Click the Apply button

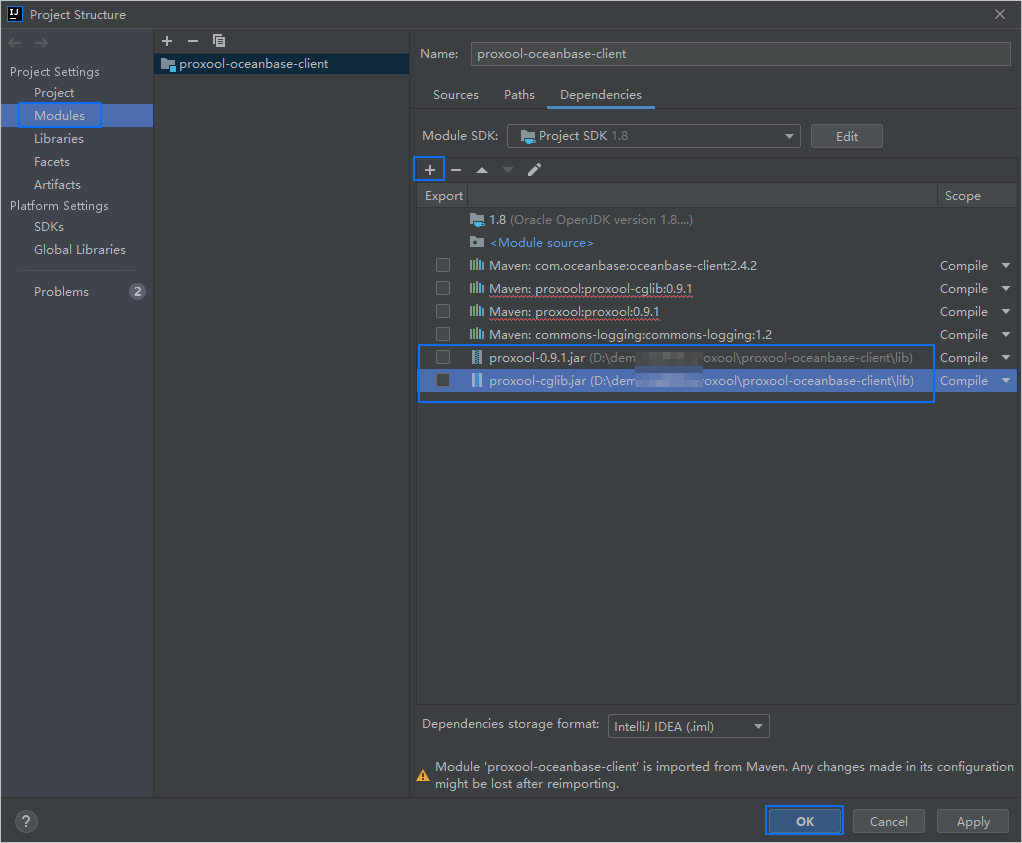(972, 822)
